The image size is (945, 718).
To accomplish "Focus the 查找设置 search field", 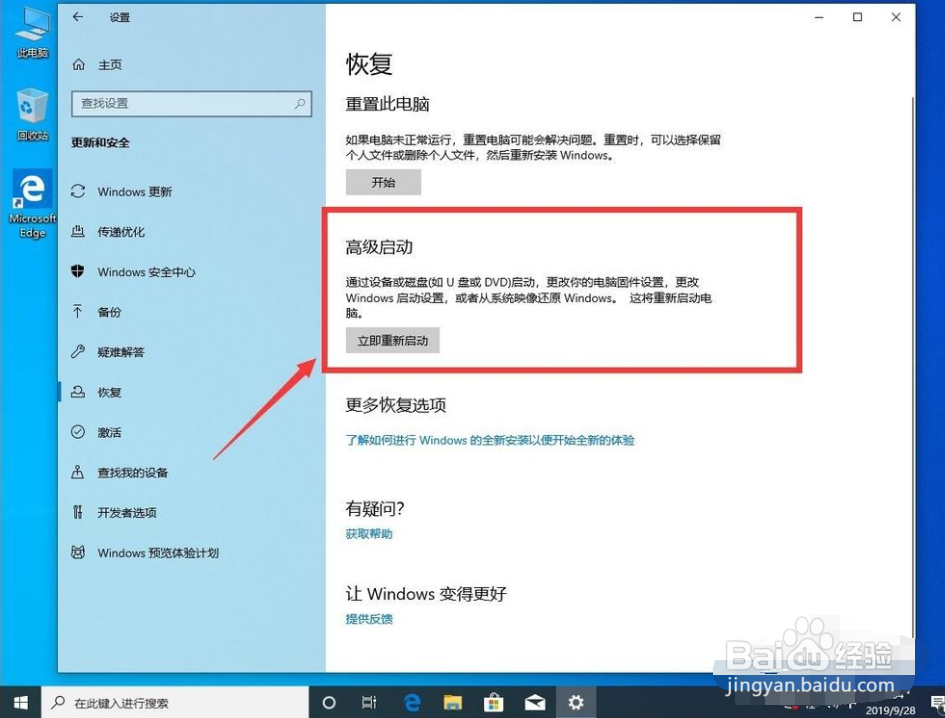I will point(191,104).
